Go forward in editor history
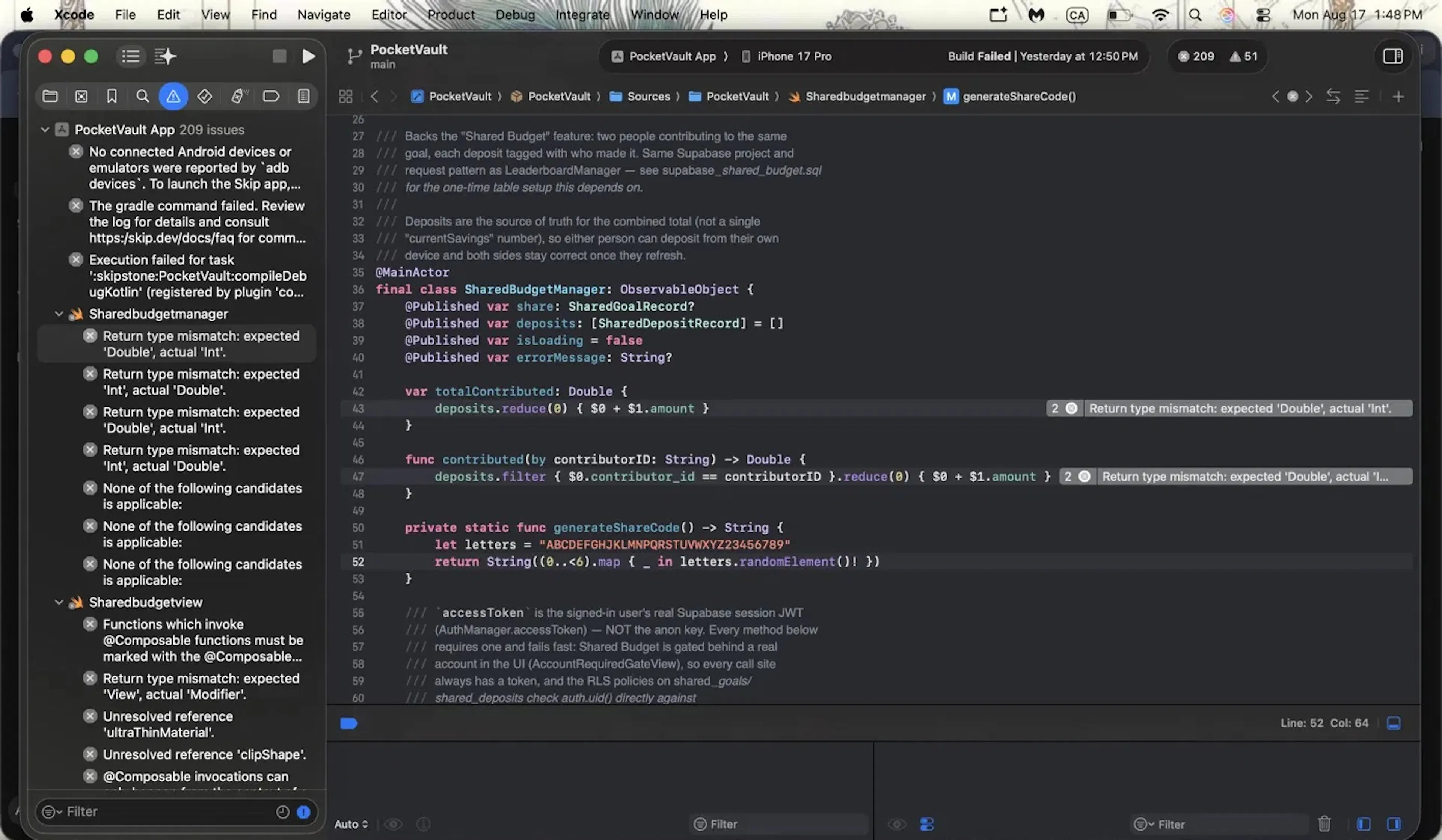Screen dimensions: 1442x840 394,96
